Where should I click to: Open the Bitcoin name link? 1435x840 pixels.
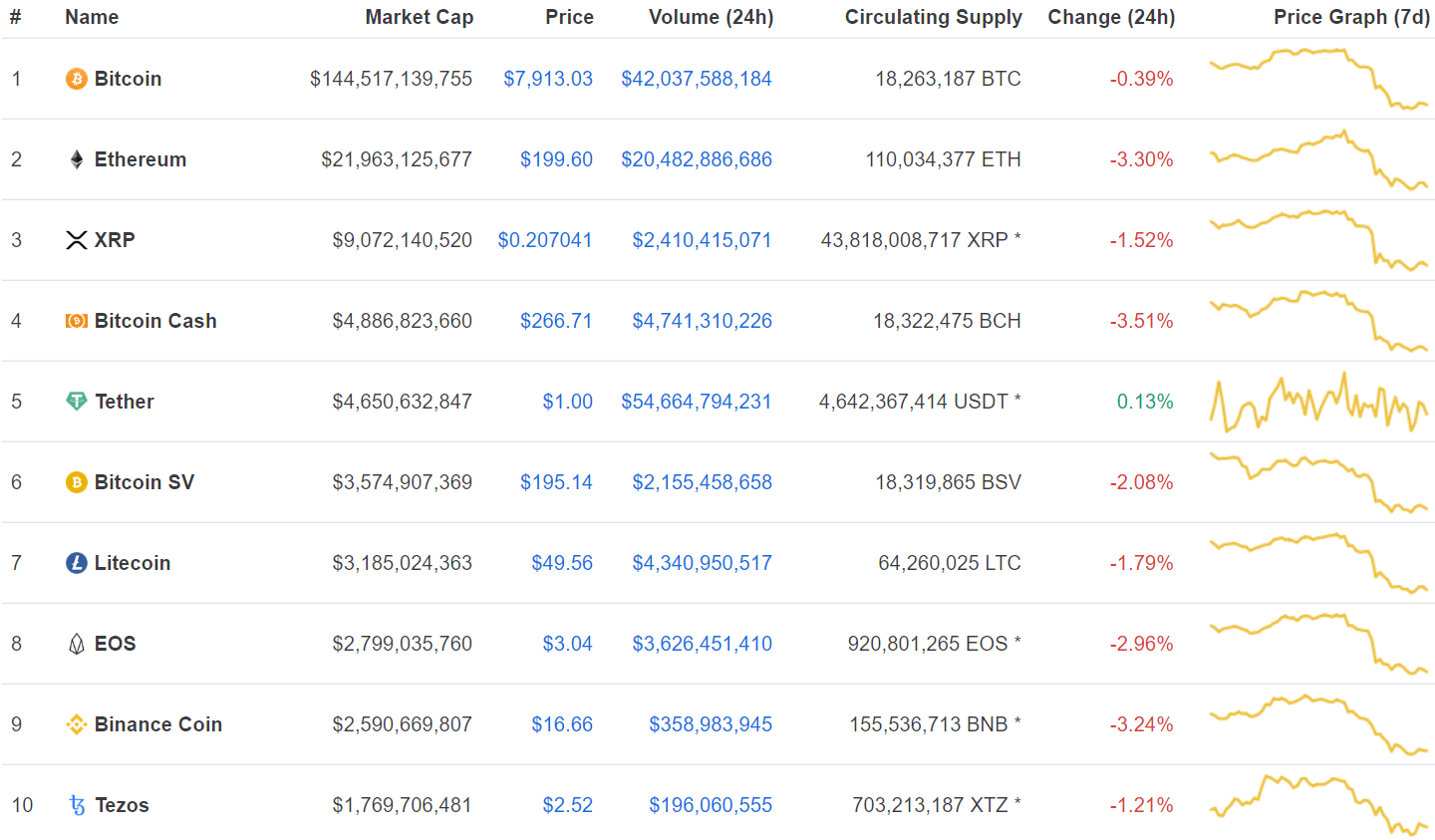pyautogui.click(x=128, y=79)
